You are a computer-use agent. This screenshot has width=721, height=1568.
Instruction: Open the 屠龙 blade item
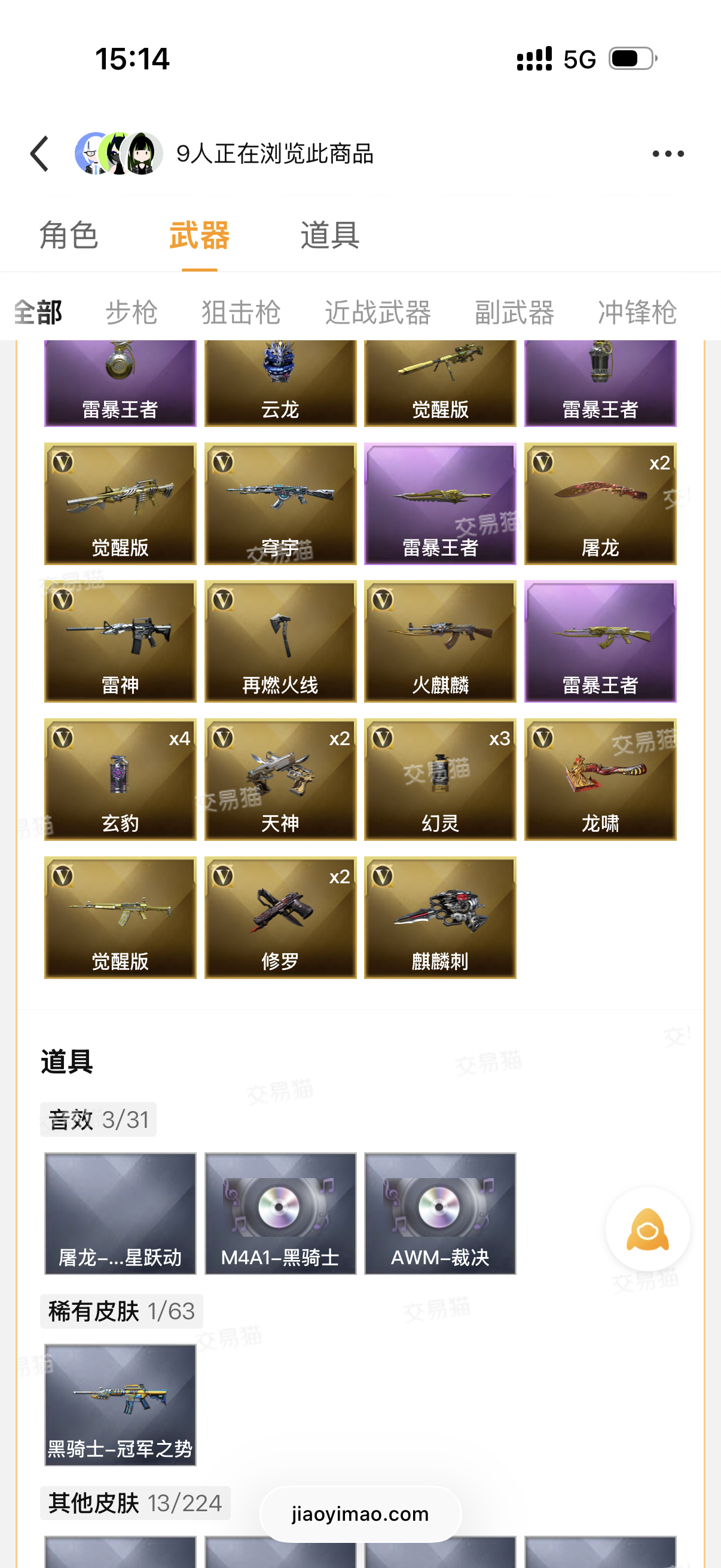pyautogui.click(x=600, y=504)
